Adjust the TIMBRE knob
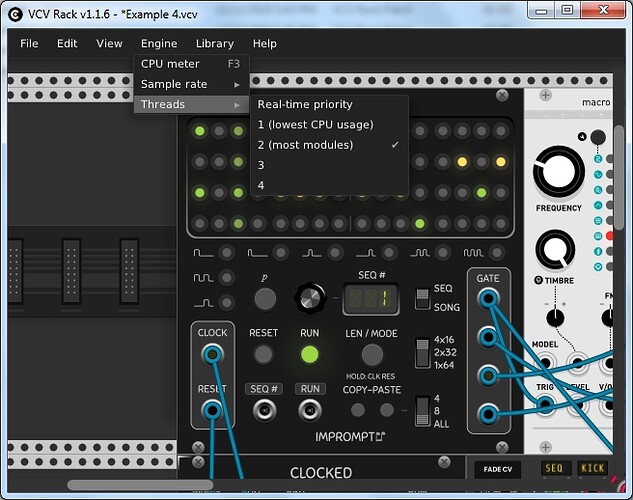Image resolution: width=633 pixels, height=500 pixels. [x=555, y=249]
